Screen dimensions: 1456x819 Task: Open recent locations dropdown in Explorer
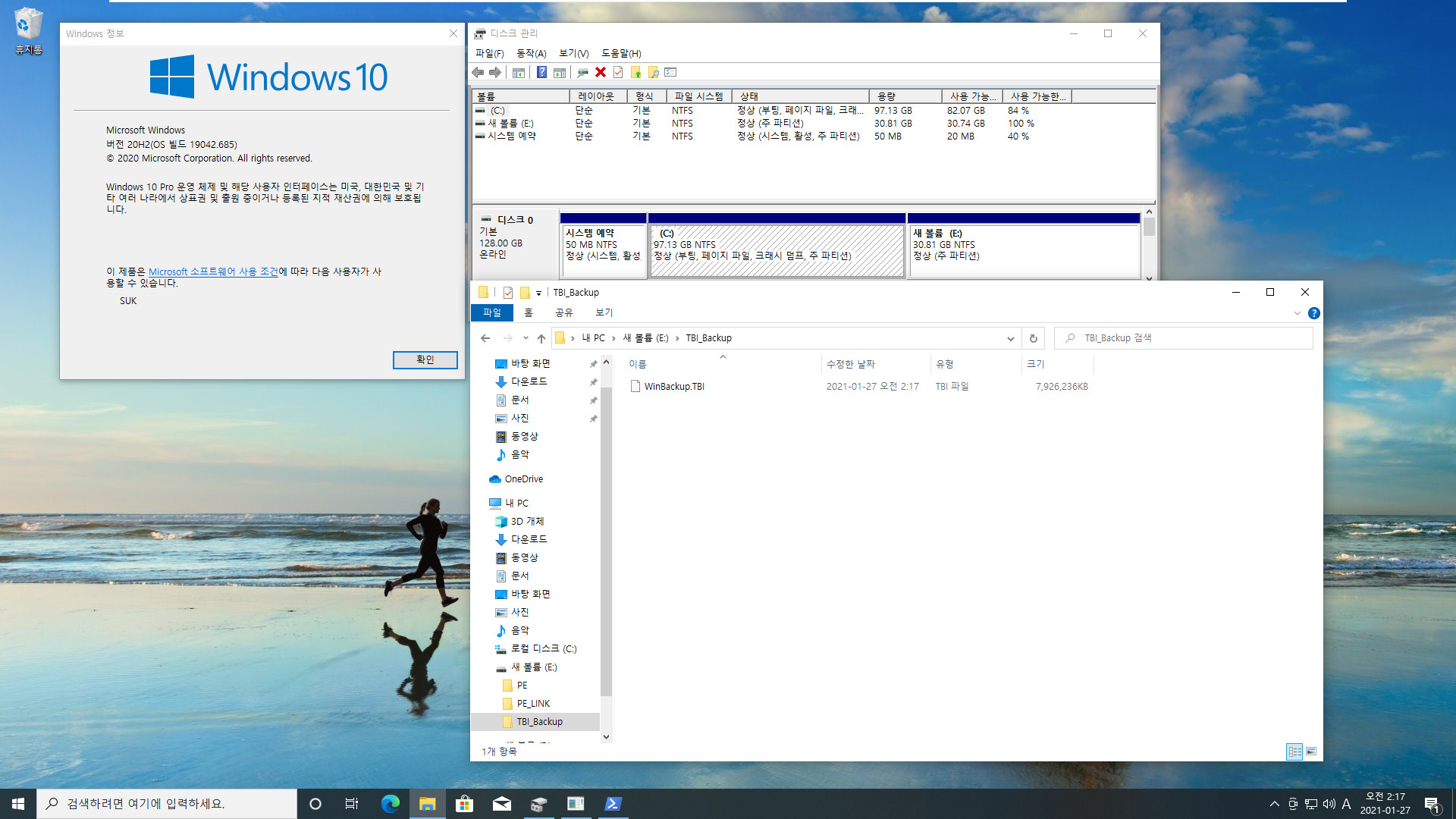pos(526,338)
